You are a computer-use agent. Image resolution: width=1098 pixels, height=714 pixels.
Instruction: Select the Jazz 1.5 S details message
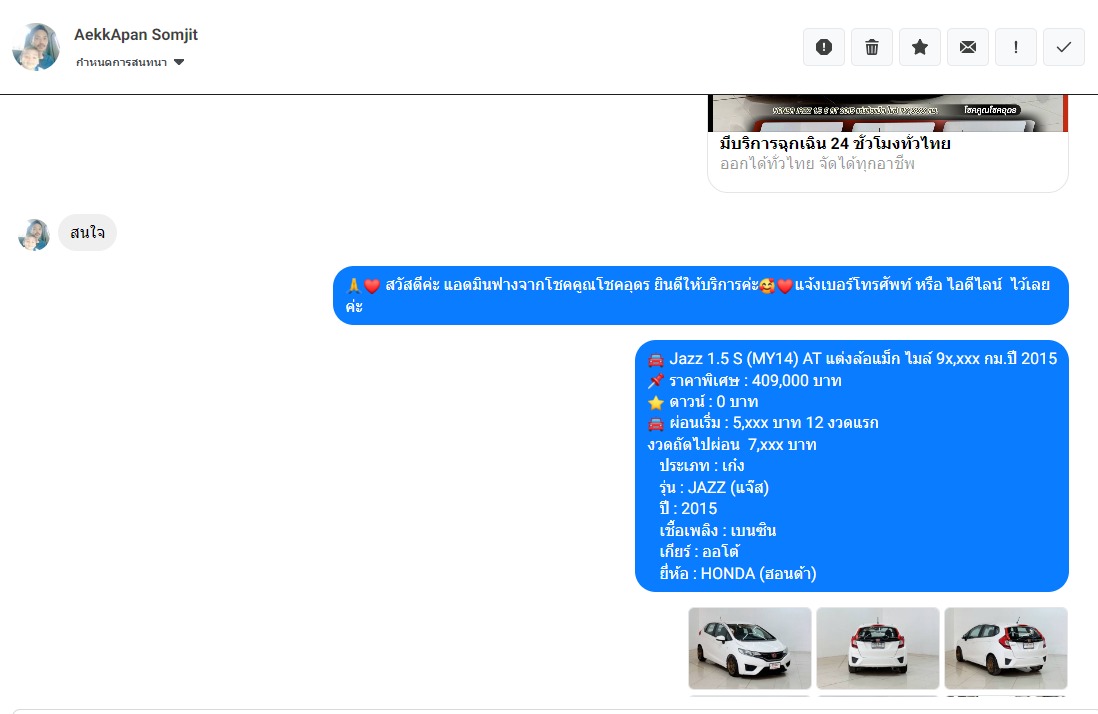pos(852,466)
